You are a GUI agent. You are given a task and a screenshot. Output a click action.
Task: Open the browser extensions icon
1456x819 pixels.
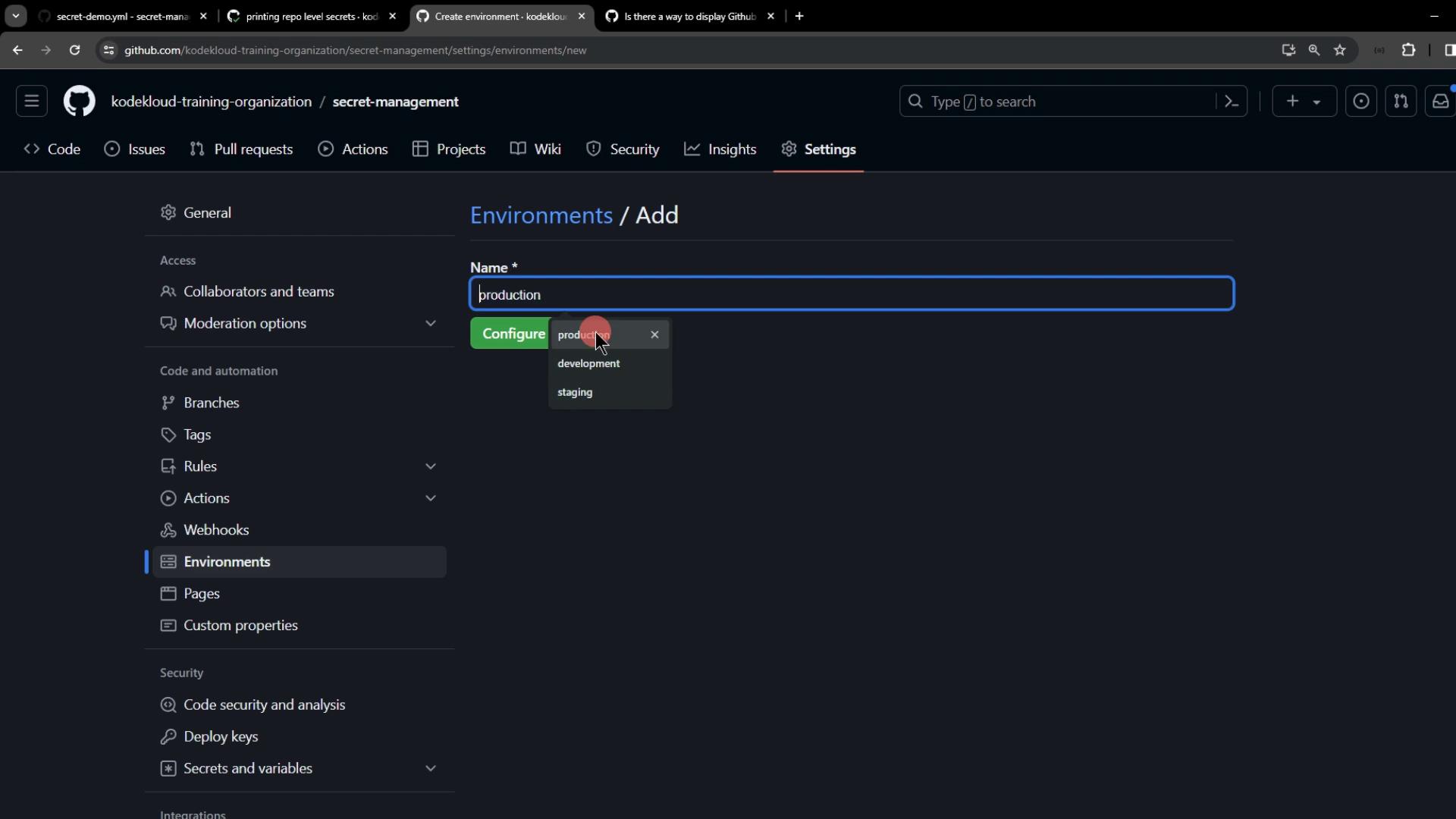click(1408, 50)
